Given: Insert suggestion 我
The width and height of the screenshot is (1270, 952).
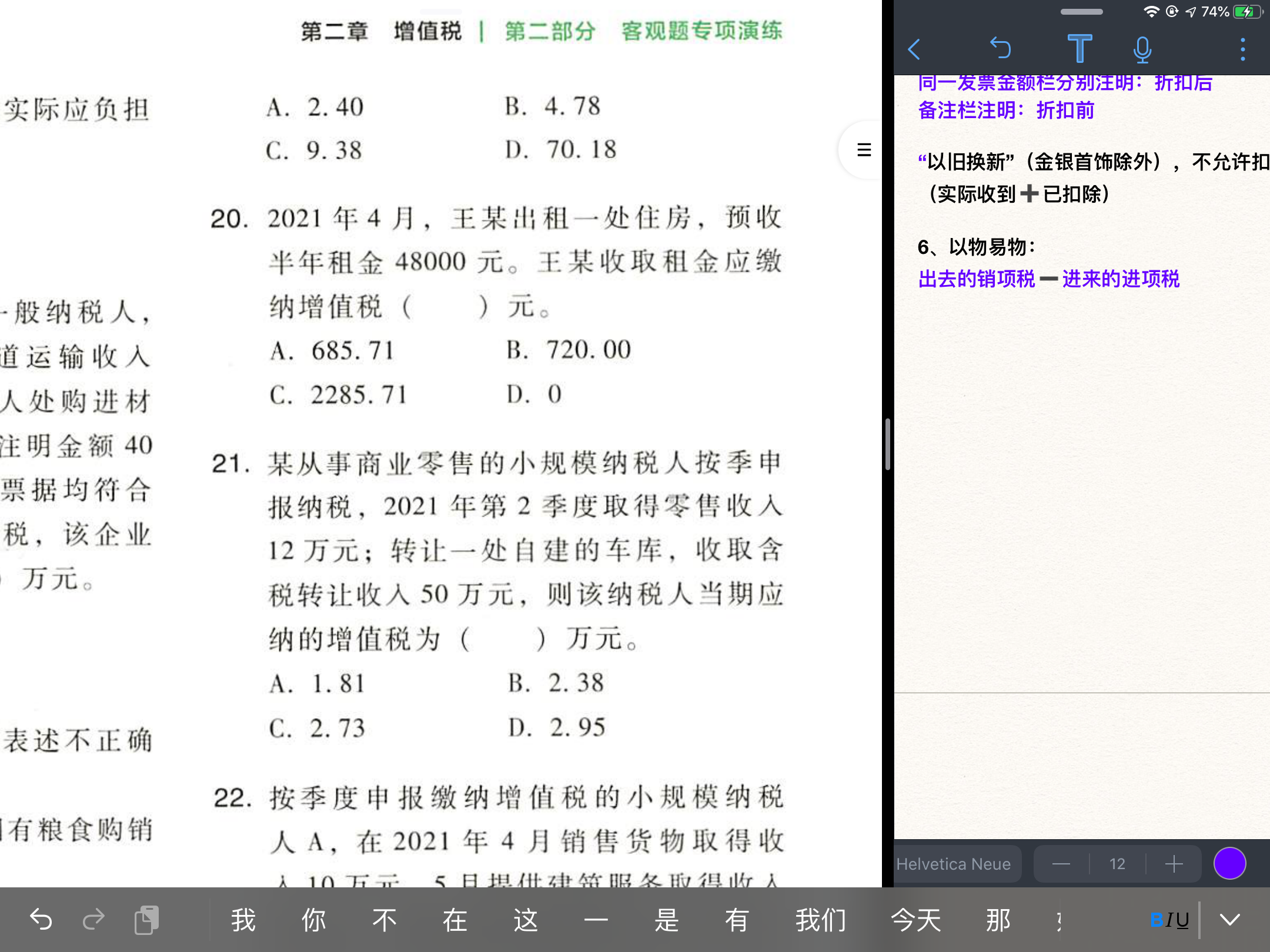Looking at the screenshot, I should (x=243, y=920).
